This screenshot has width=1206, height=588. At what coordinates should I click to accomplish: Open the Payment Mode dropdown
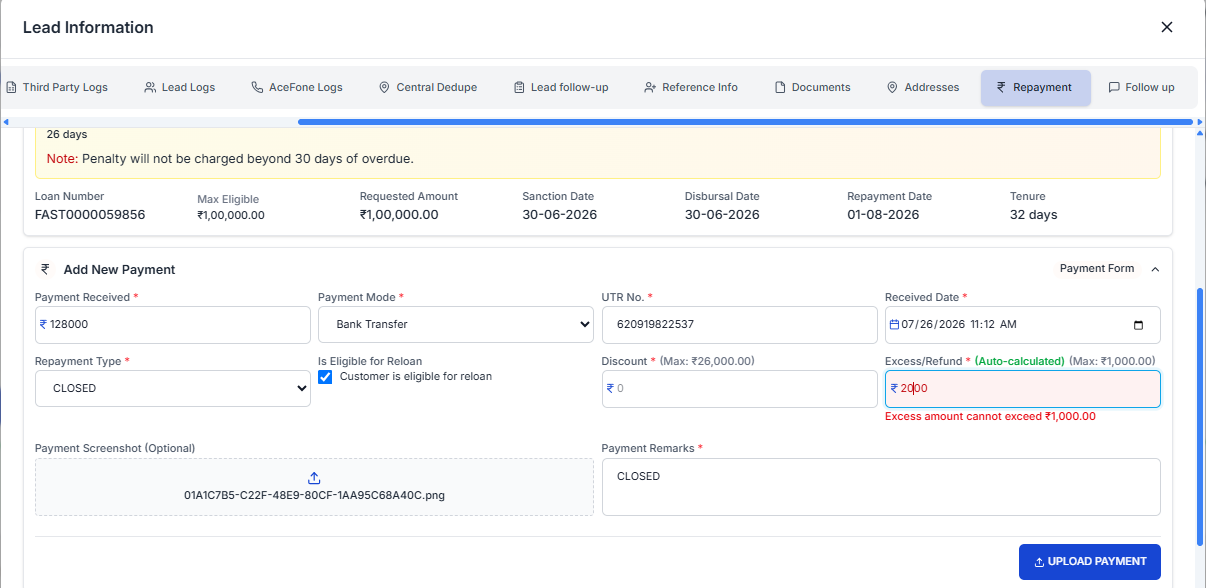[456, 325]
